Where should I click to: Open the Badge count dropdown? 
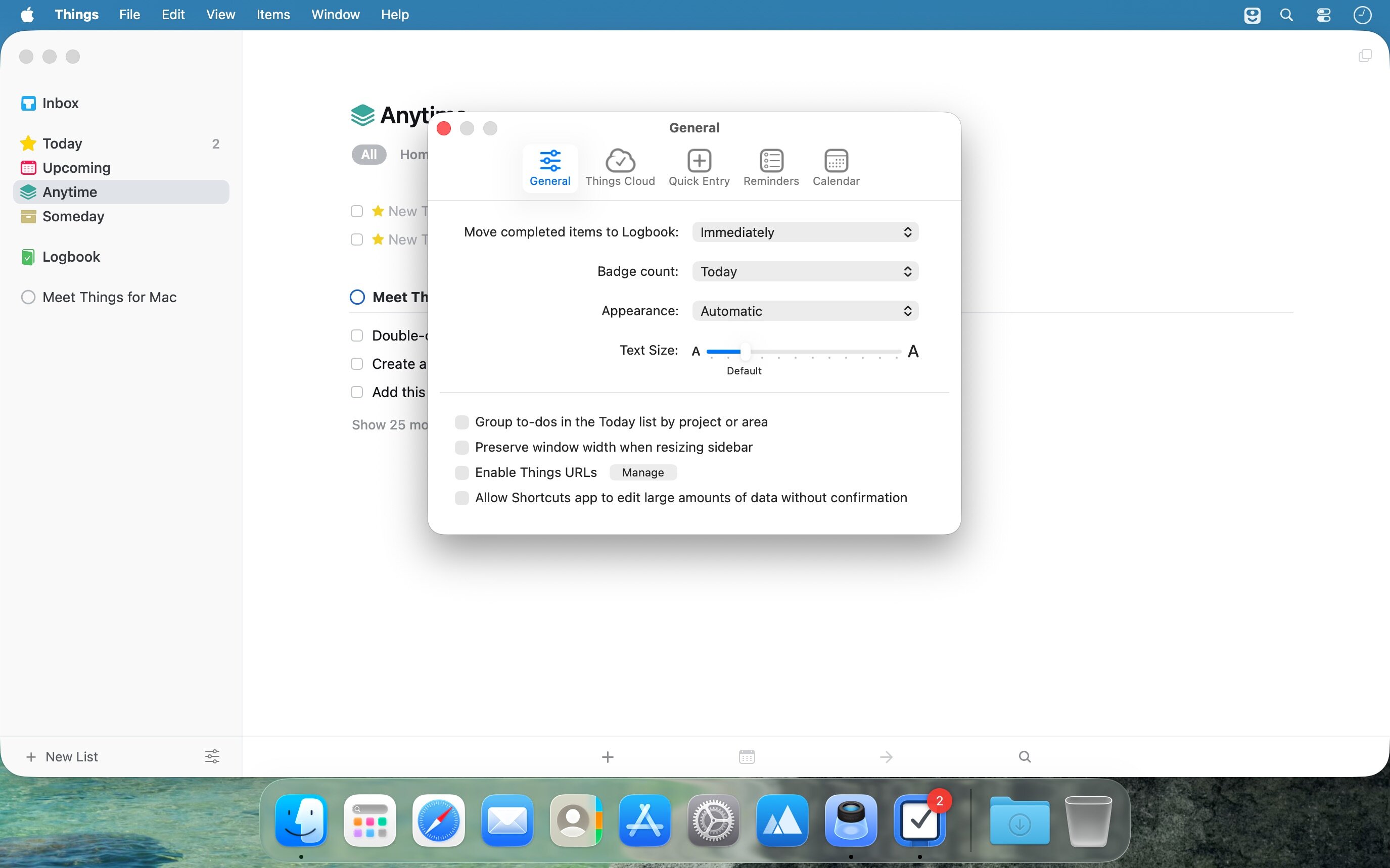point(805,271)
